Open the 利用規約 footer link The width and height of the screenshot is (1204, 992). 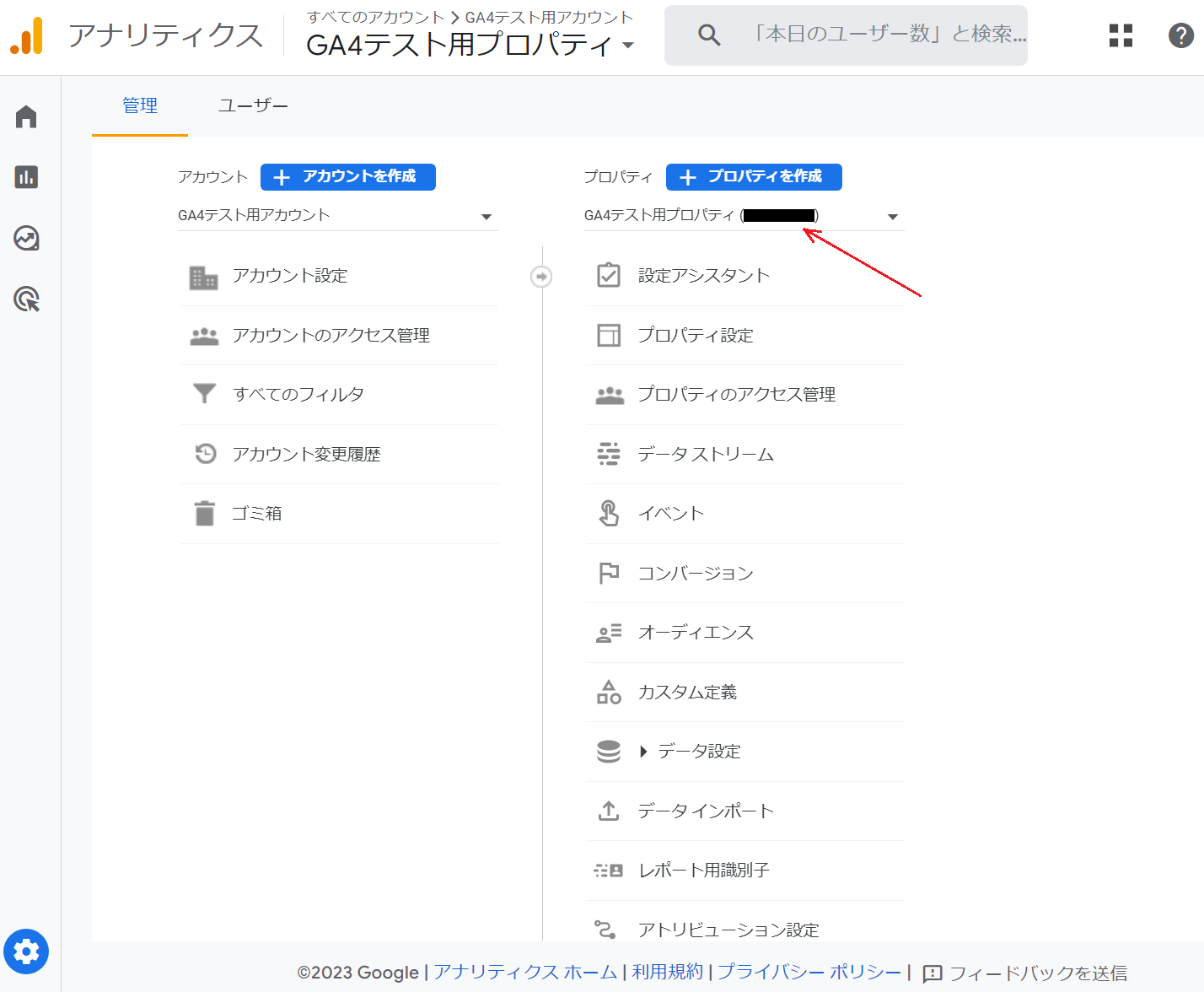pyautogui.click(x=668, y=972)
